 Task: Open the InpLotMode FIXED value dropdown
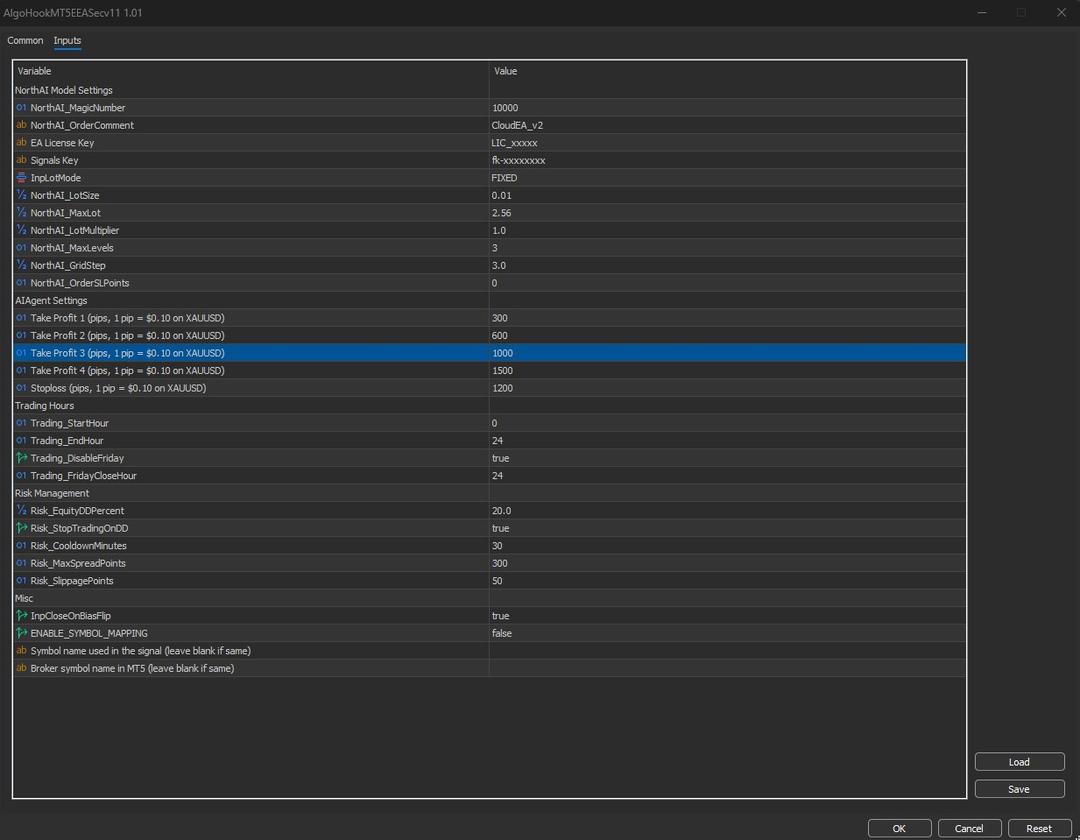tap(726, 178)
